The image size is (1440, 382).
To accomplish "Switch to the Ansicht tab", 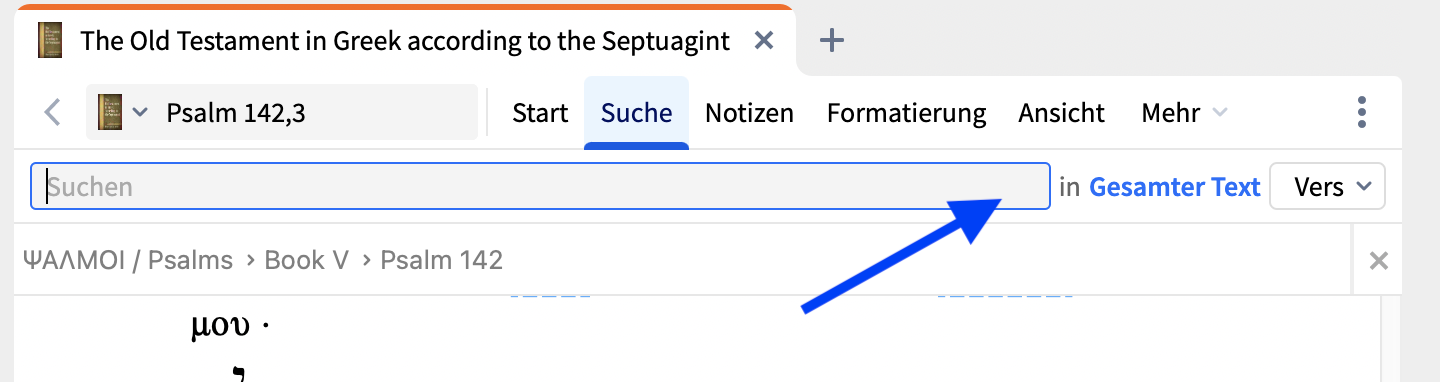I will (1062, 113).
